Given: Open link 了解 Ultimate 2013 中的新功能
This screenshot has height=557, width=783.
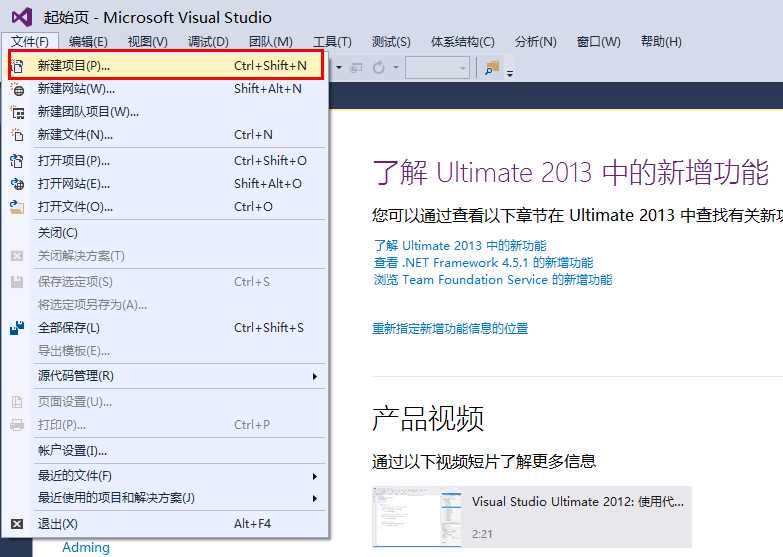Looking at the screenshot, I should point(460,246).
